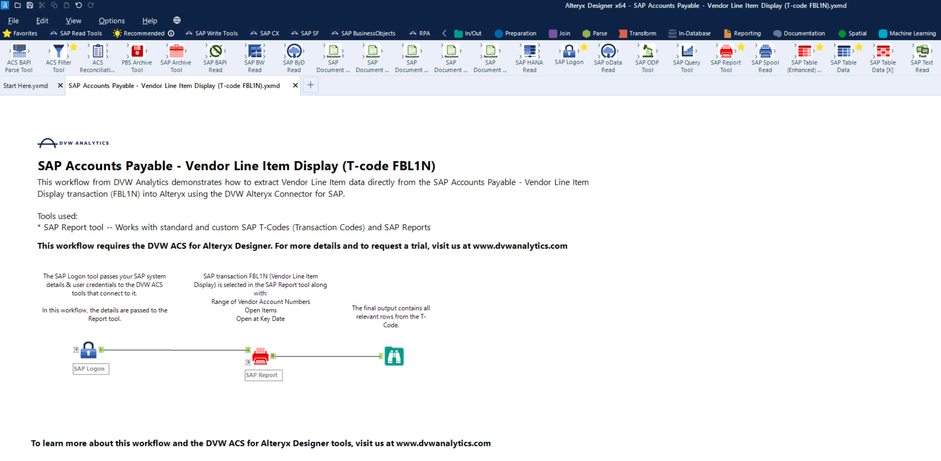941x461 pixels.
Task: Select the SAP Table (Enhanced) tool
Action: [x=804, y=51]
